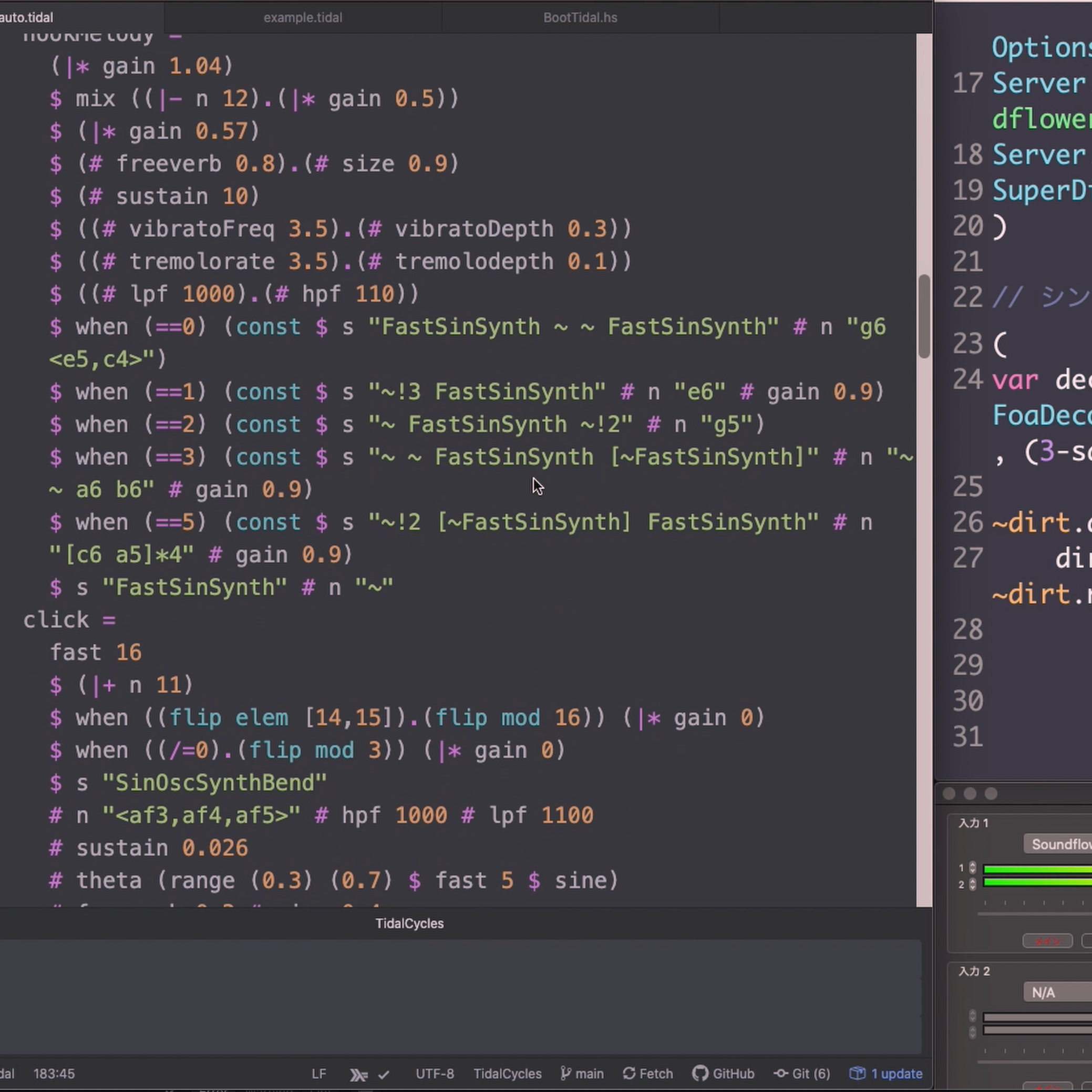Click the checkmark linter status icon
Screen dimensions: 1092x1092
click(x=384, y=1075)
